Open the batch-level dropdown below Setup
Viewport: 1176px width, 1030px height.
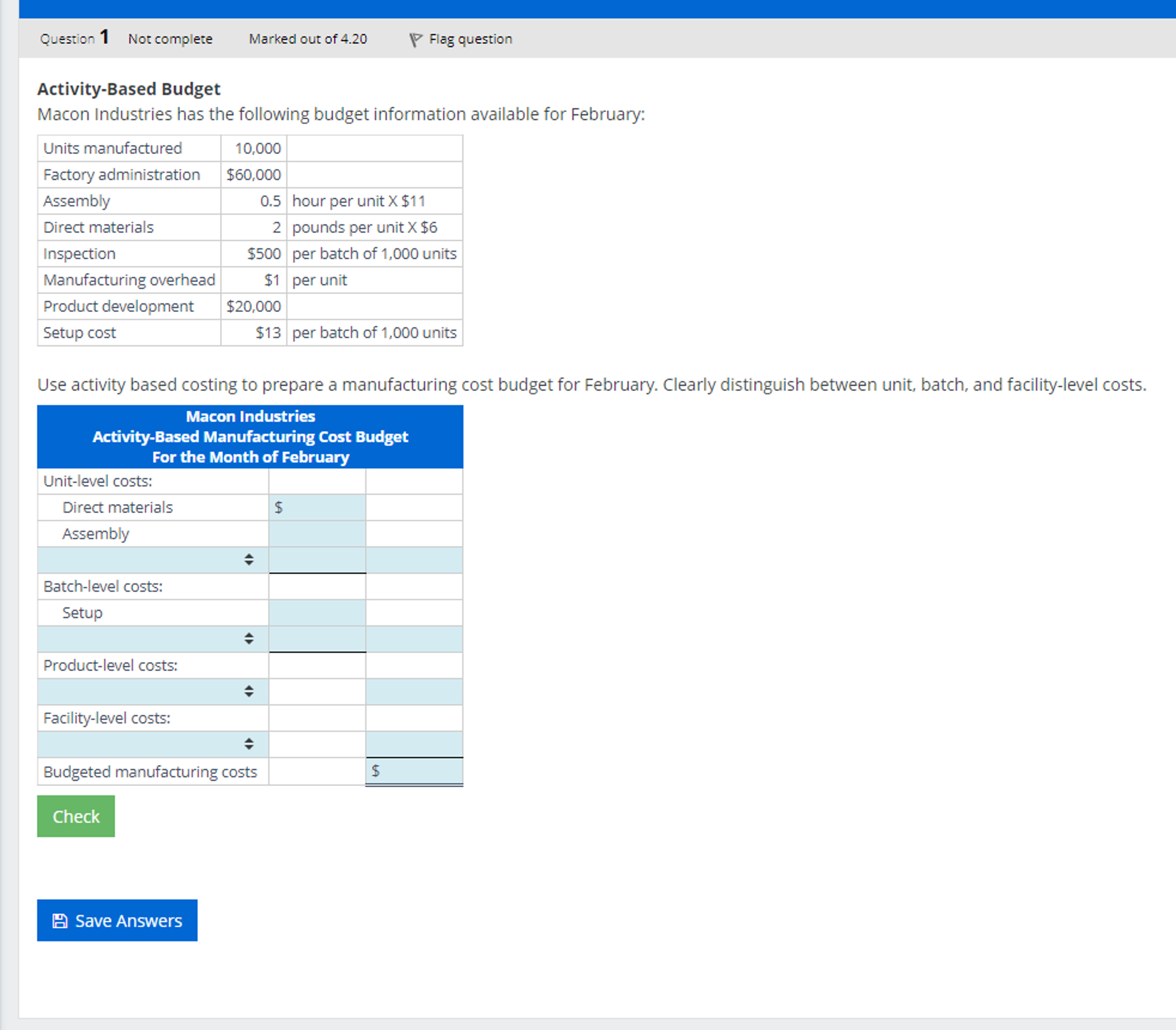[x=153, y=639]
